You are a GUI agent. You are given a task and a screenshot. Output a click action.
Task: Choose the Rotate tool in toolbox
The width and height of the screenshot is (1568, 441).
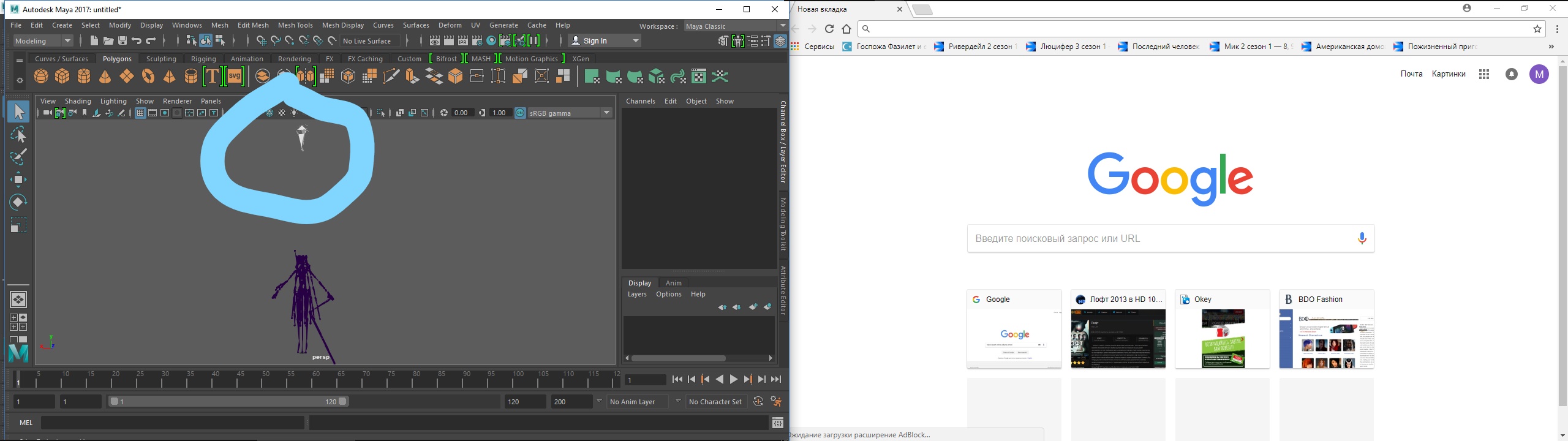tap(18, 202)
